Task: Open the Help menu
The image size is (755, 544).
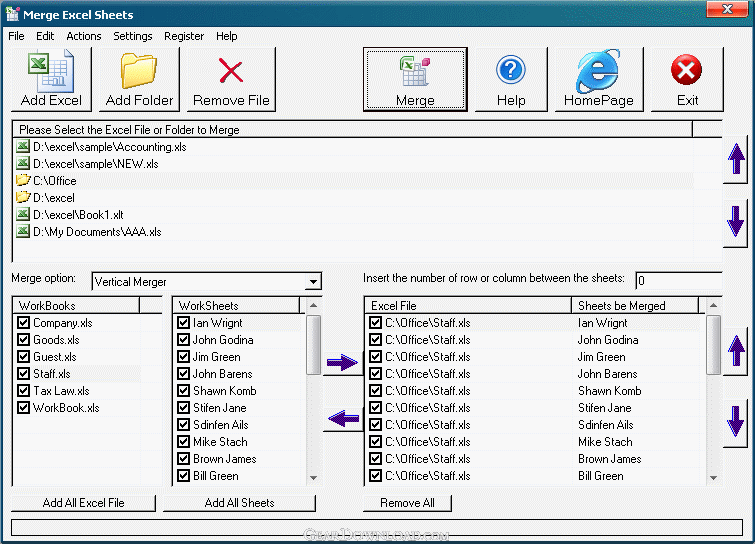Action: (x=226, y=36)
